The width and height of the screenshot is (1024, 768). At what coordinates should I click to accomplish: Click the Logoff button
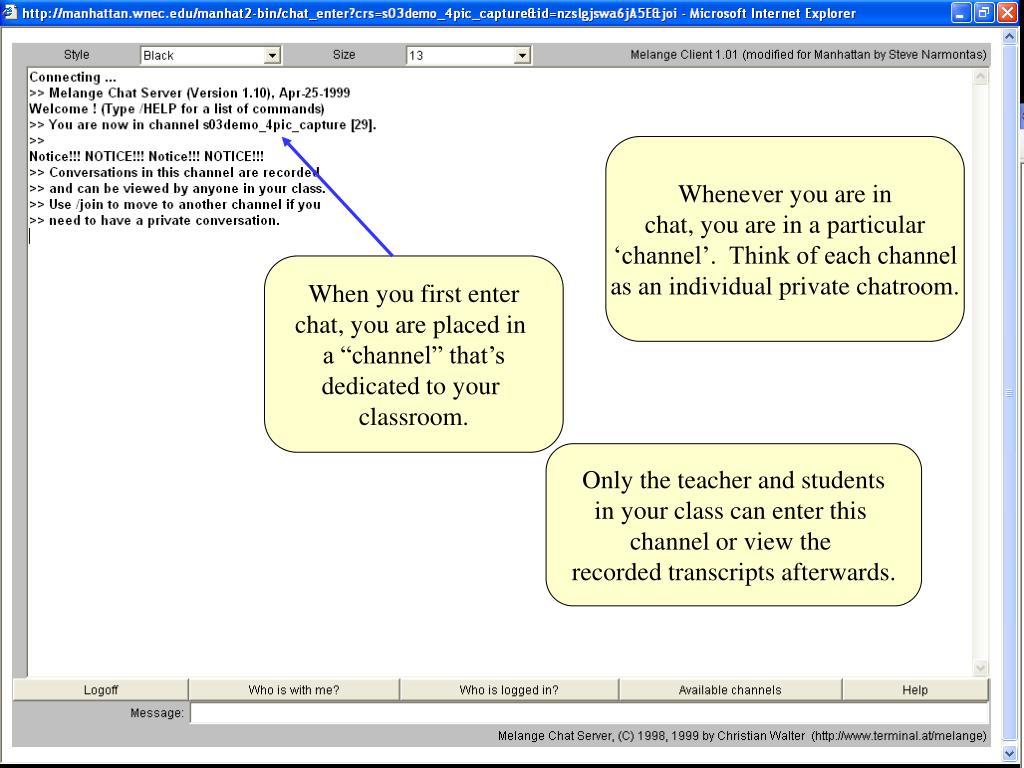pos(101,690)
